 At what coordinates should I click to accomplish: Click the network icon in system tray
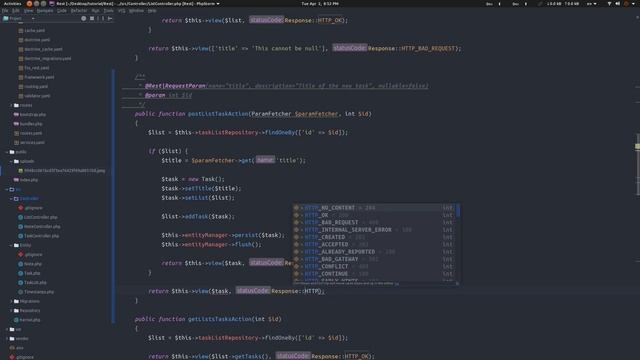pos(609,3)
